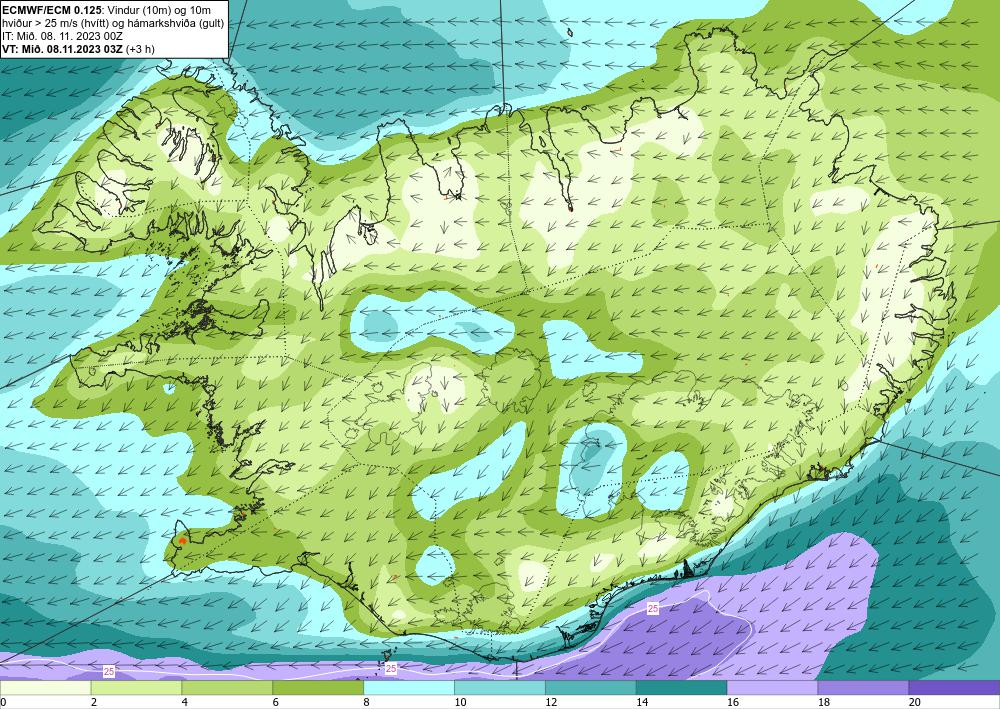Click the title line 'ECMWF/ECM 0.125: Vindur (10m) og 10m'
Screen dimensions: 1000x709
pyautogui.click(x=107, y=10)
